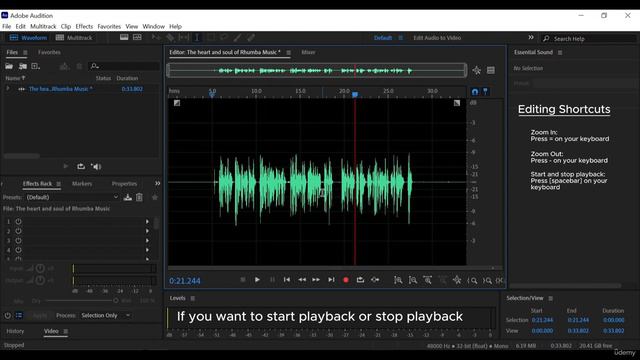Click the Import File icon

coord(22,66)
